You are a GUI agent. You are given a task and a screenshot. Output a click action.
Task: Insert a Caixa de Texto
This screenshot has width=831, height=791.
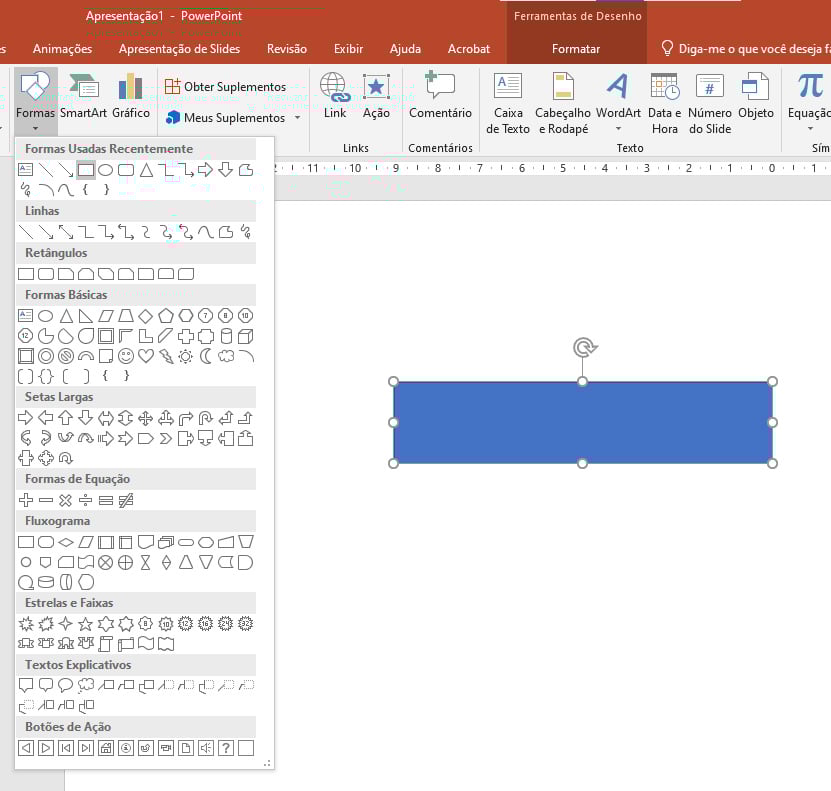(508, 104)
